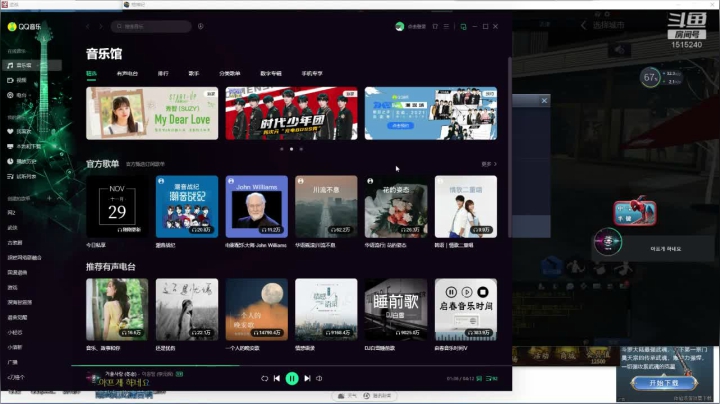Toggle the loop playback mode icon
This screenshot has height=404, width=720.
[264, 378]
